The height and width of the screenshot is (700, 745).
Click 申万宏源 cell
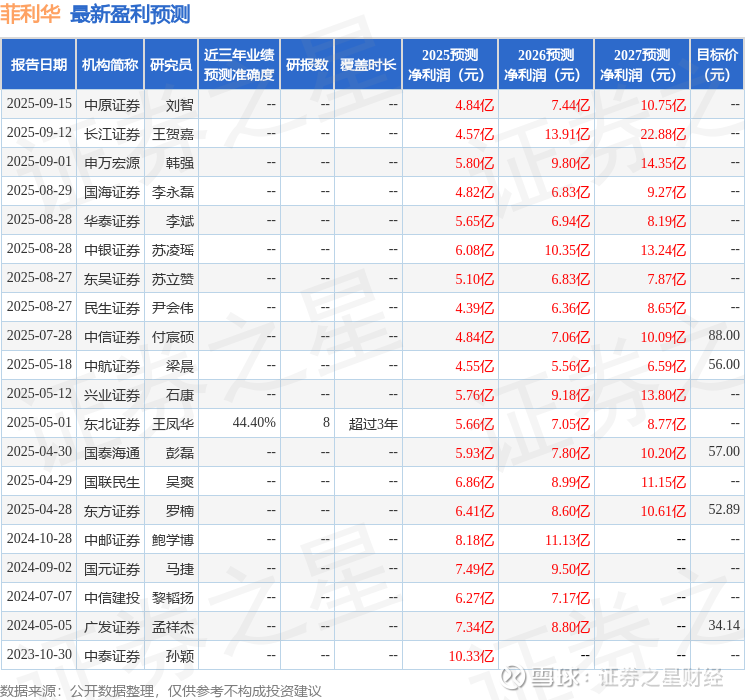(x=112, y=163)
